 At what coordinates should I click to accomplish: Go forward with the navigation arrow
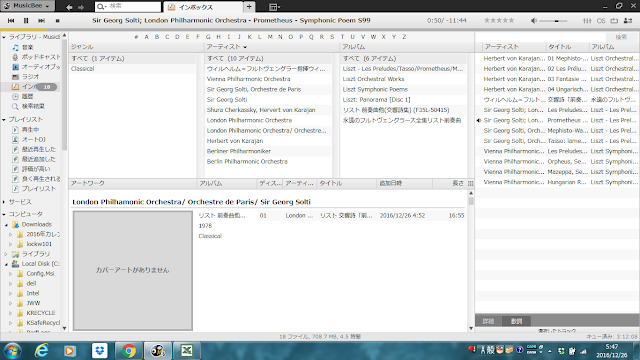(81, 7)
